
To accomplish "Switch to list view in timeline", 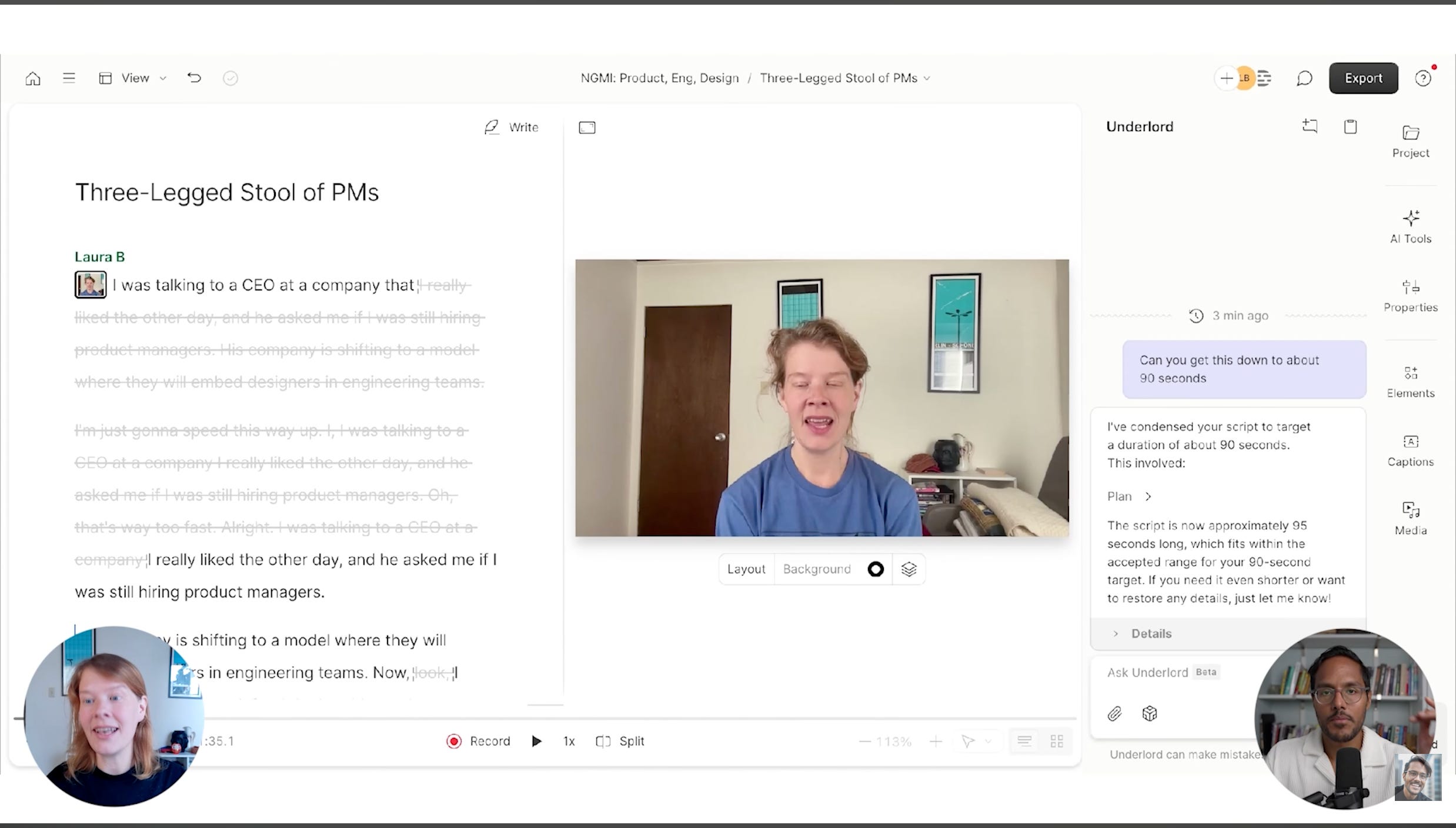I will click(x=1024, y=742).
